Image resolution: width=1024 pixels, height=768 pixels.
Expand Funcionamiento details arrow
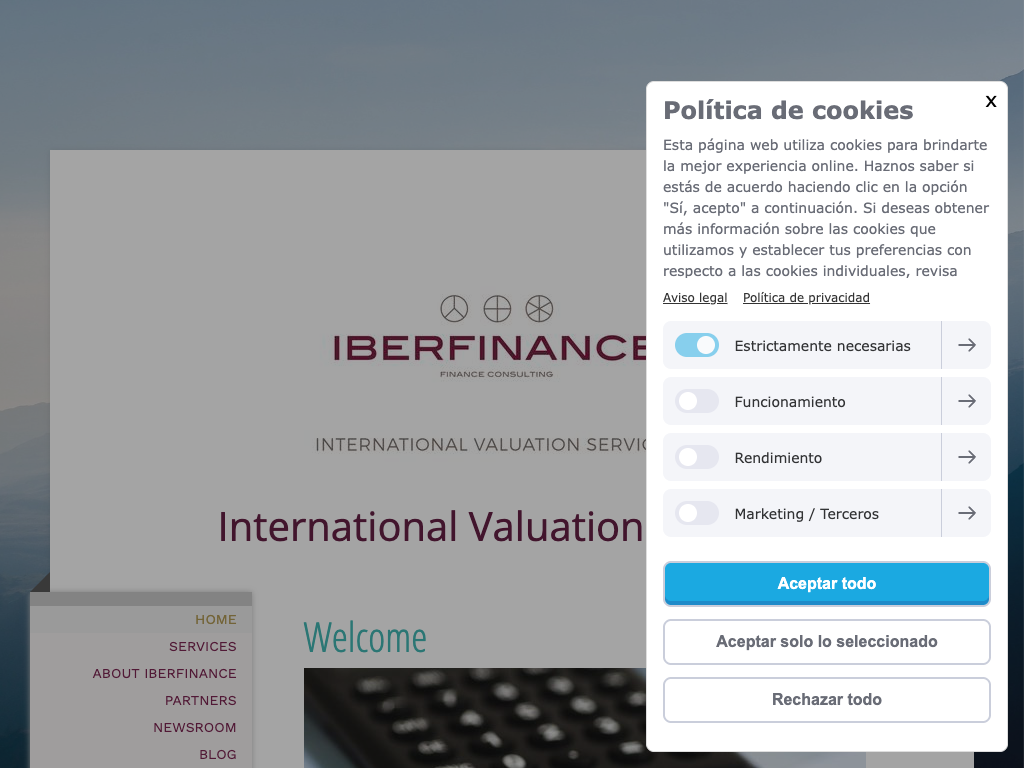tap(966, 401)
